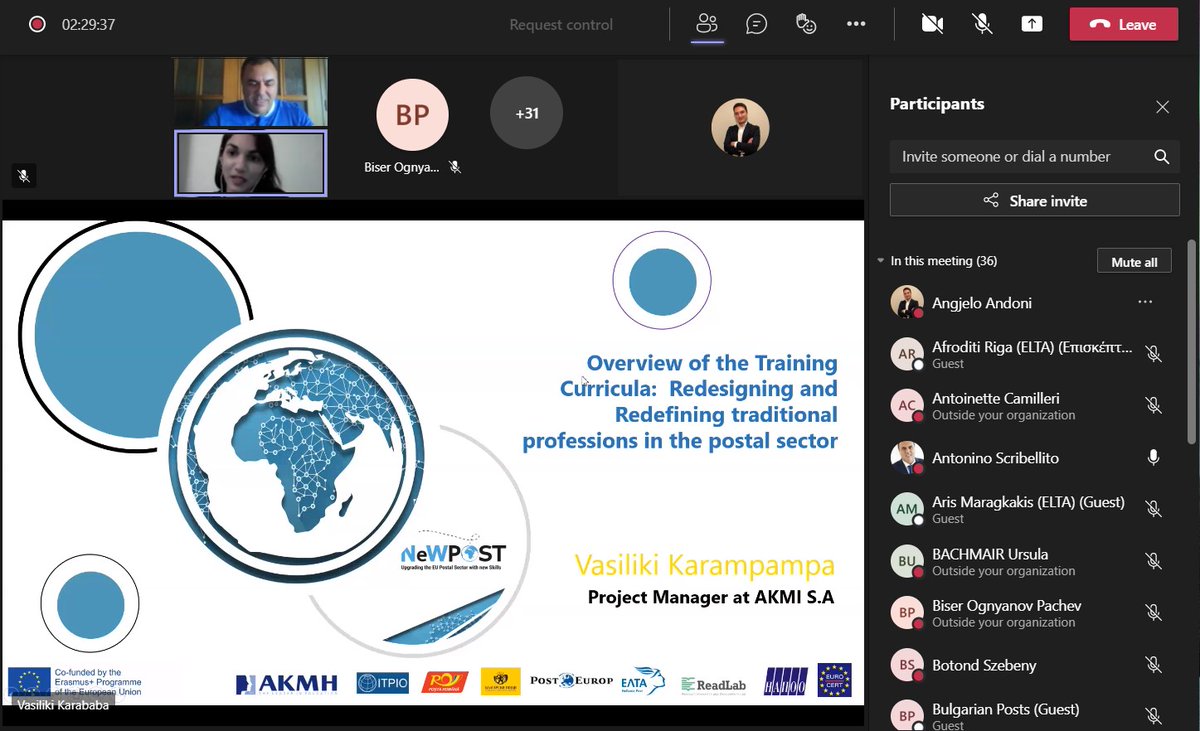Click the slide title Overview of Training Curricula
This screenshot has height=731, width=1200.
(680, 402)
